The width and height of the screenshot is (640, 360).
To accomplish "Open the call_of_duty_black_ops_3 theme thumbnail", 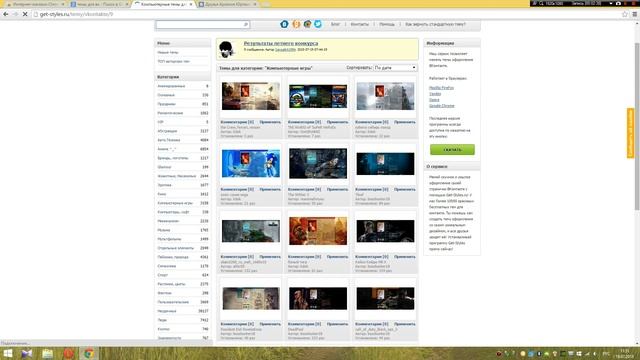I will (x=385, y=298).
